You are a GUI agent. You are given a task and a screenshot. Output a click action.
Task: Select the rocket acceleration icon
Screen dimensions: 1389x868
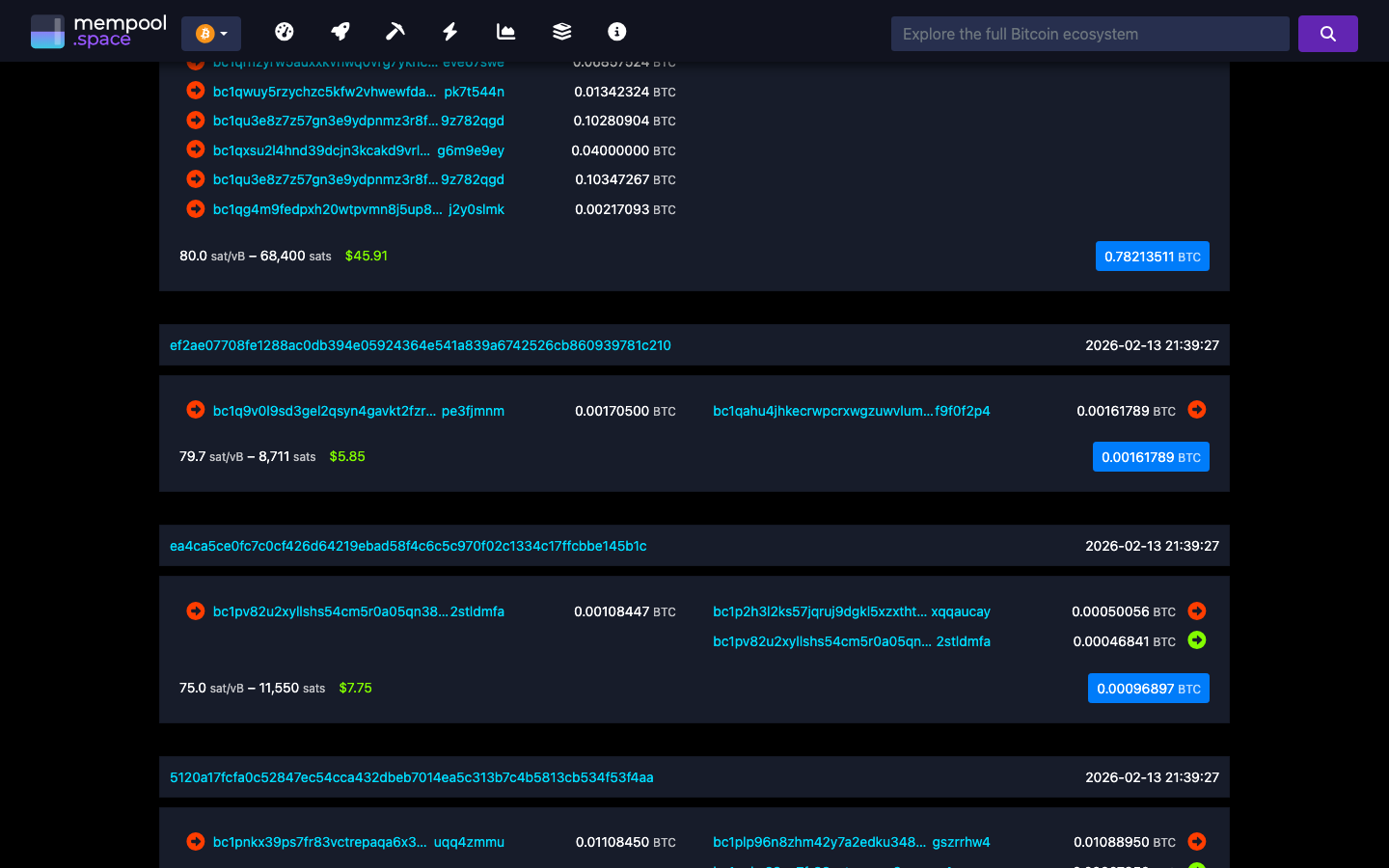pos(340,31)
